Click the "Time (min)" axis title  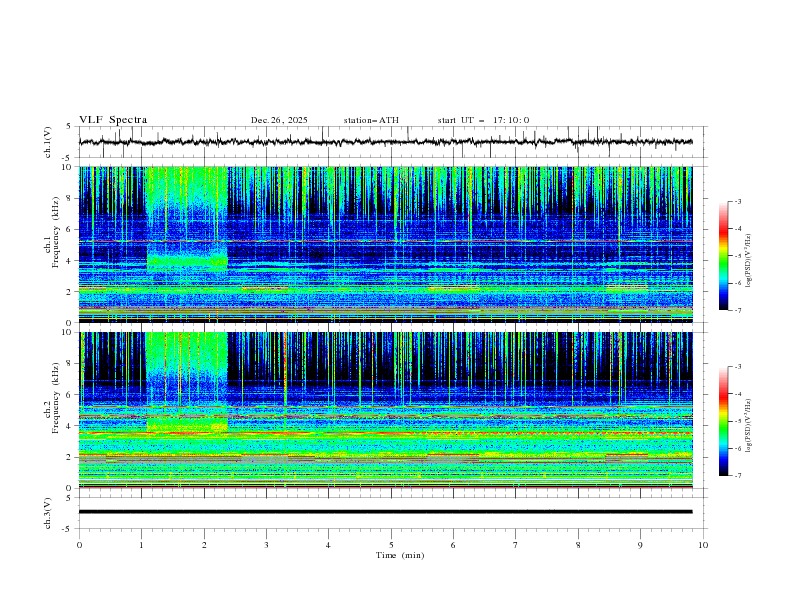click(x=400, y=555)
